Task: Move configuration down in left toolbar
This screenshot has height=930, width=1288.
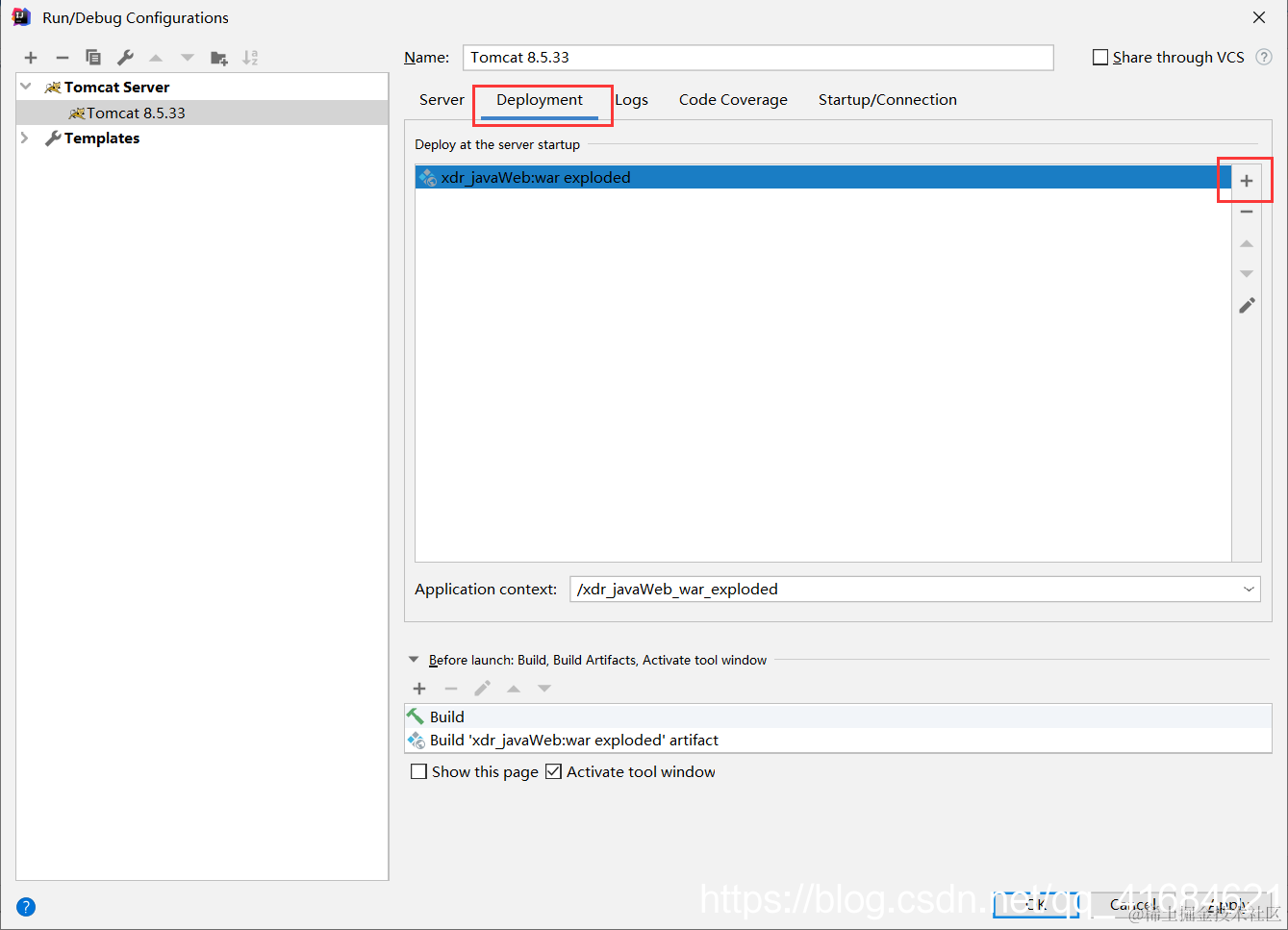Action: click(188, 58)
